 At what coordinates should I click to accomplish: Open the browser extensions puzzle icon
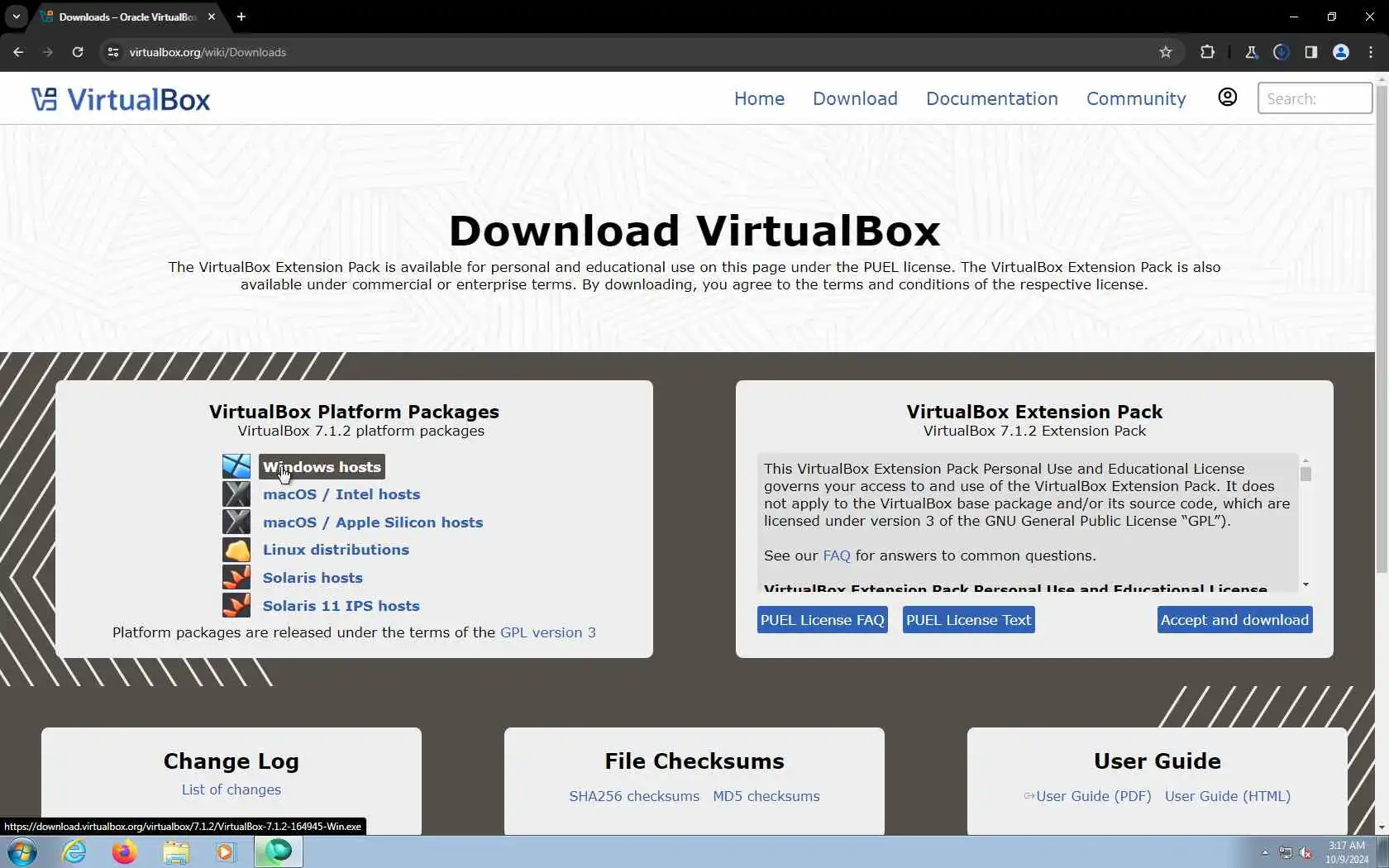(x=1207, y=52)
